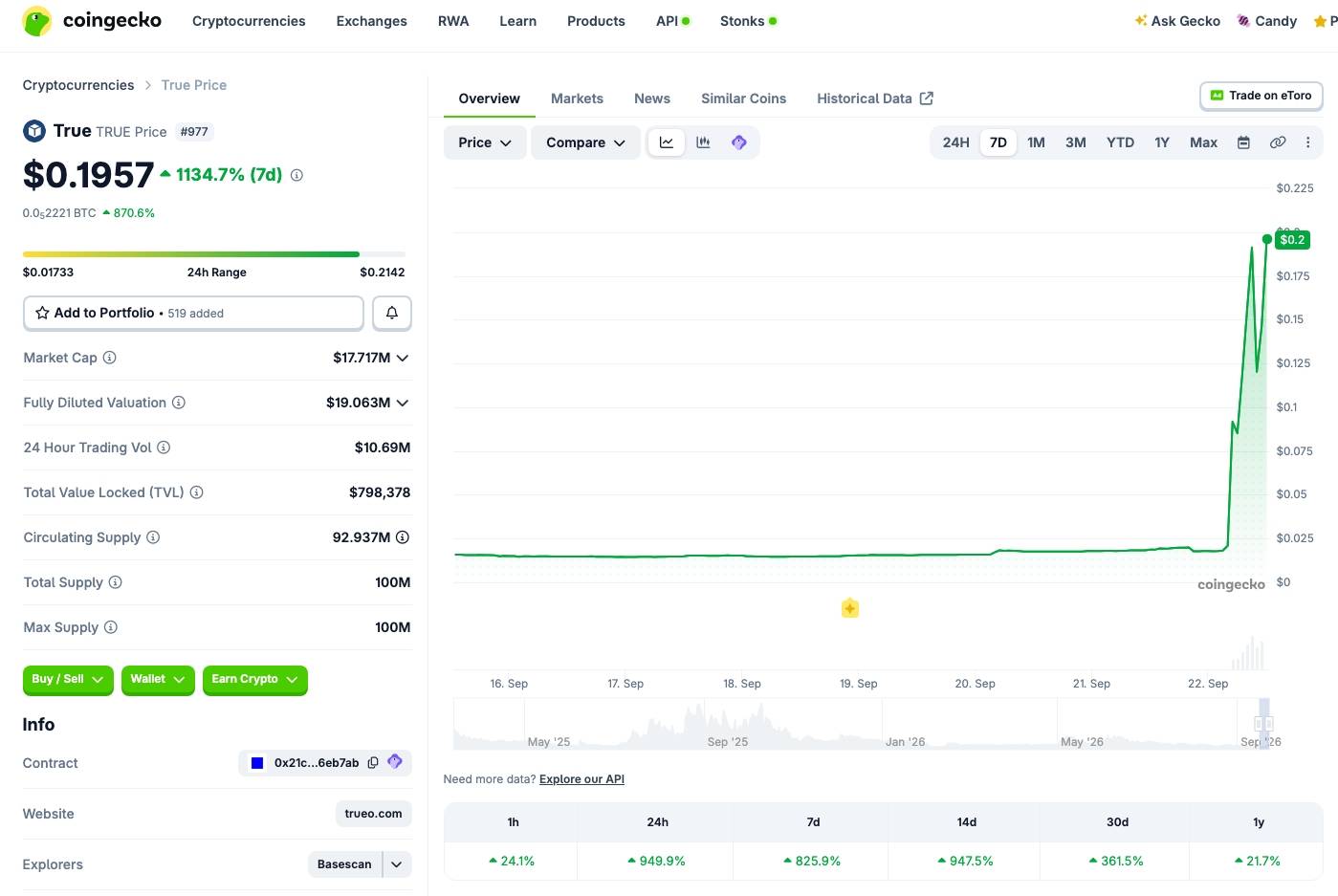Switch to line chart view
Image resolution: width=1338 pixels, height=896 pixels.
[x=667, y=142]
